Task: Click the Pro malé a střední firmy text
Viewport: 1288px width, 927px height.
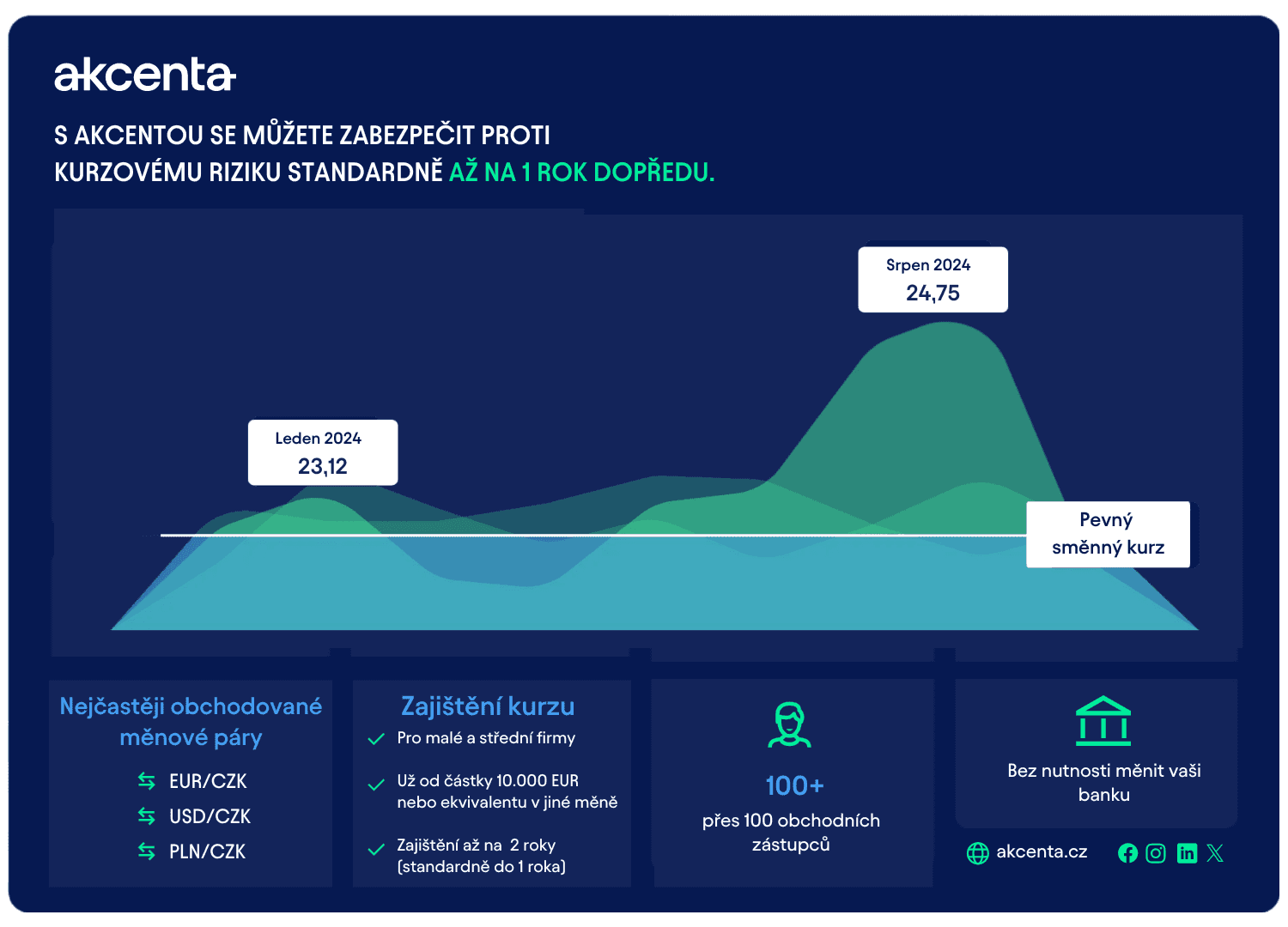Action: (486, 738)
